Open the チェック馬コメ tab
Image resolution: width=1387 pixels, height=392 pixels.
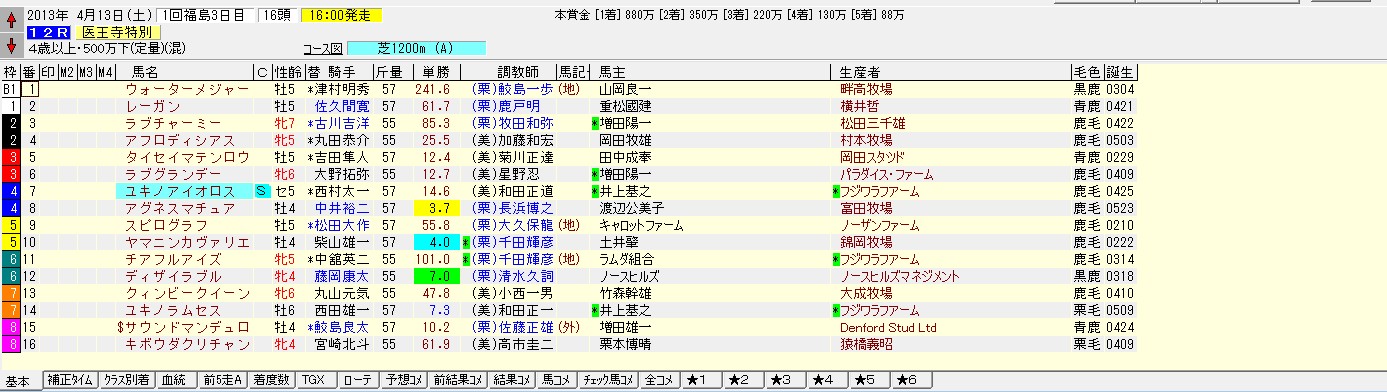point(609,381)
